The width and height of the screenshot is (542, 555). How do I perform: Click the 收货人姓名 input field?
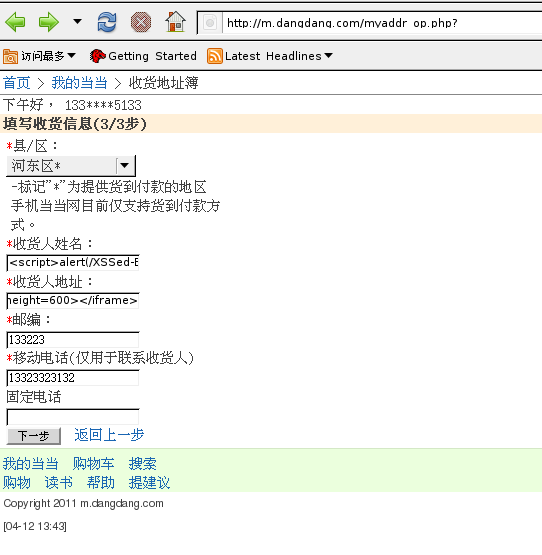tap(73, 262)
